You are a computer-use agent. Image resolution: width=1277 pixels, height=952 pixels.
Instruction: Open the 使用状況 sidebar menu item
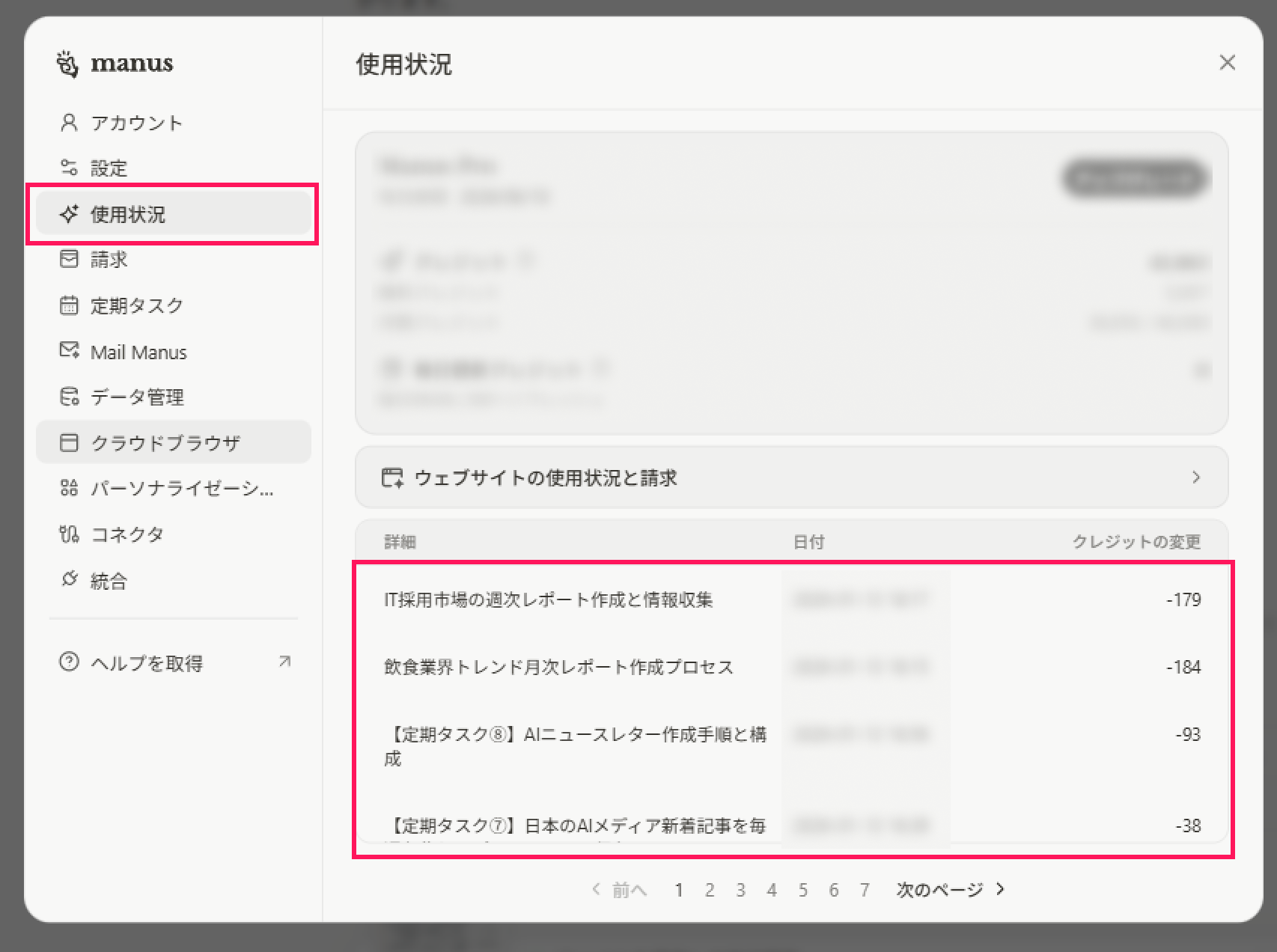(173, 214)
